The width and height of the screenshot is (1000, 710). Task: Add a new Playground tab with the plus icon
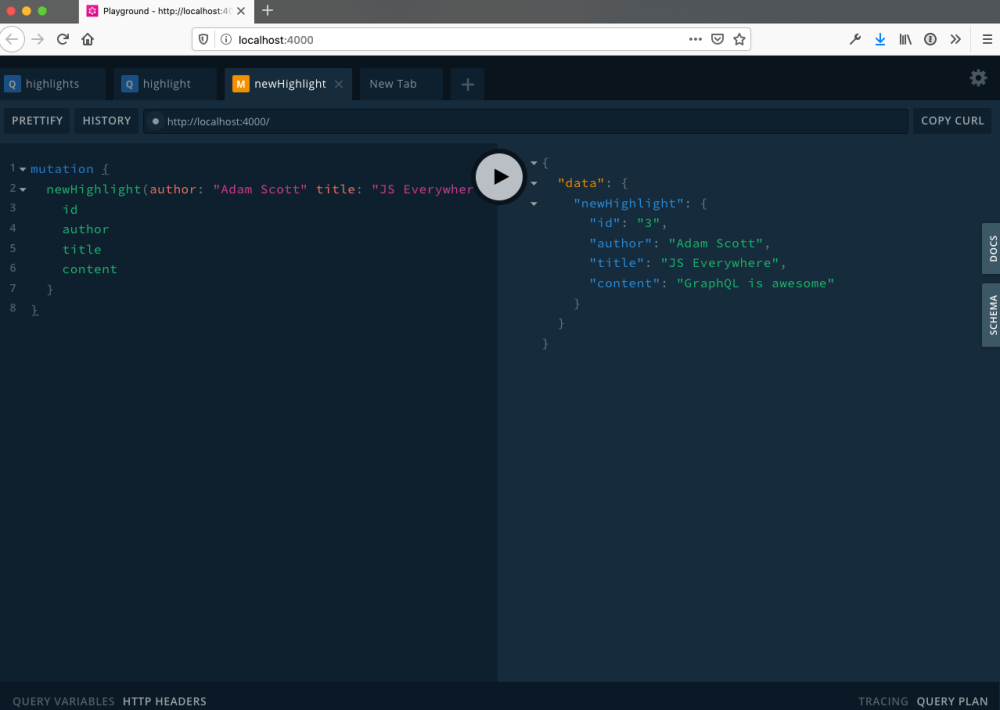tap(466, 84)
